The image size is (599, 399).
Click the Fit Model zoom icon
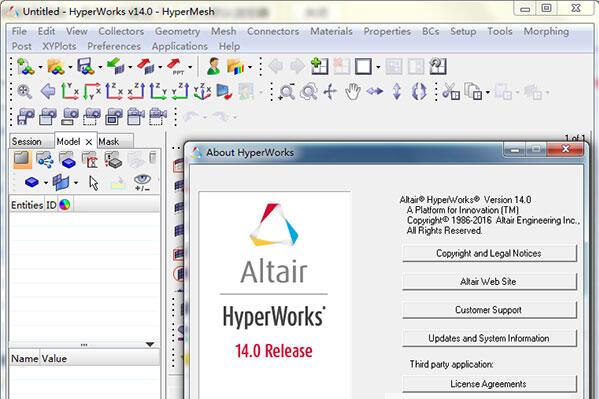24,92
